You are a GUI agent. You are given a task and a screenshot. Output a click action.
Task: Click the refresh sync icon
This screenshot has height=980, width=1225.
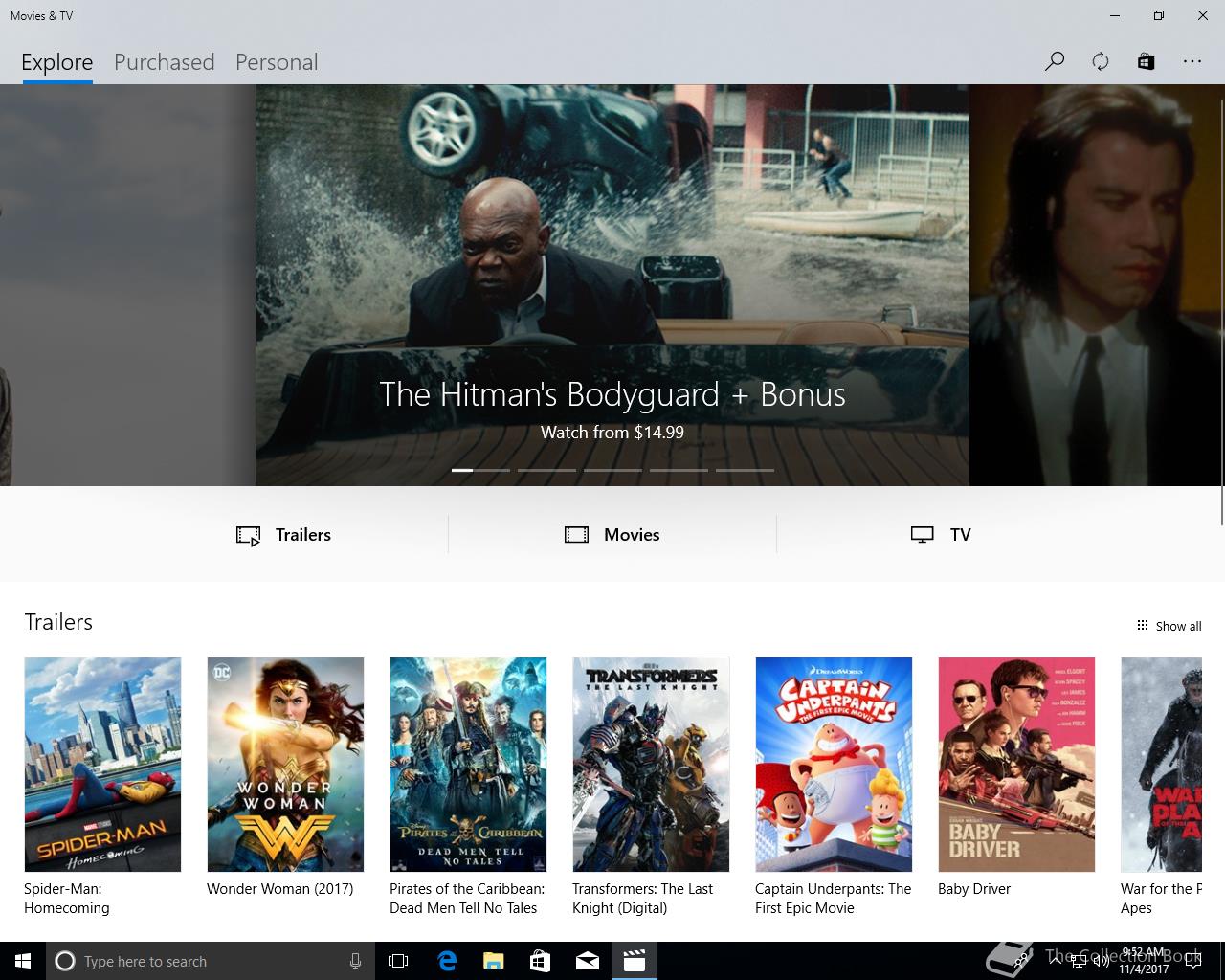[x=1101, y=61]
